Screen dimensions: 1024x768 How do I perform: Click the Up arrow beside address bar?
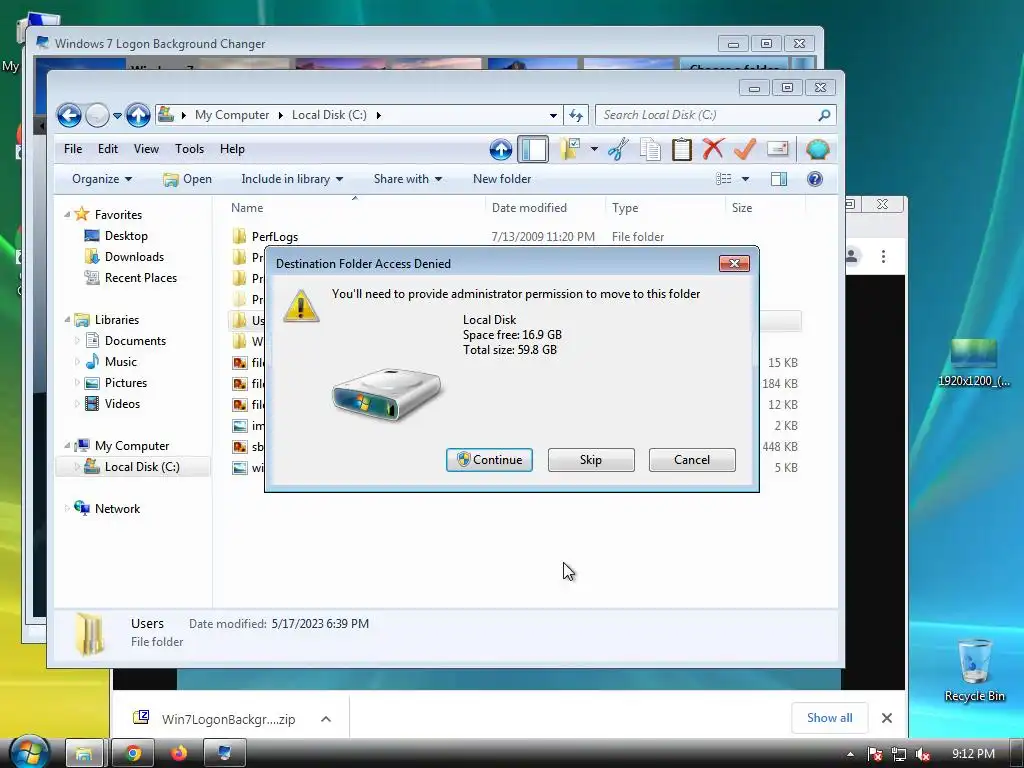point(138,116)
